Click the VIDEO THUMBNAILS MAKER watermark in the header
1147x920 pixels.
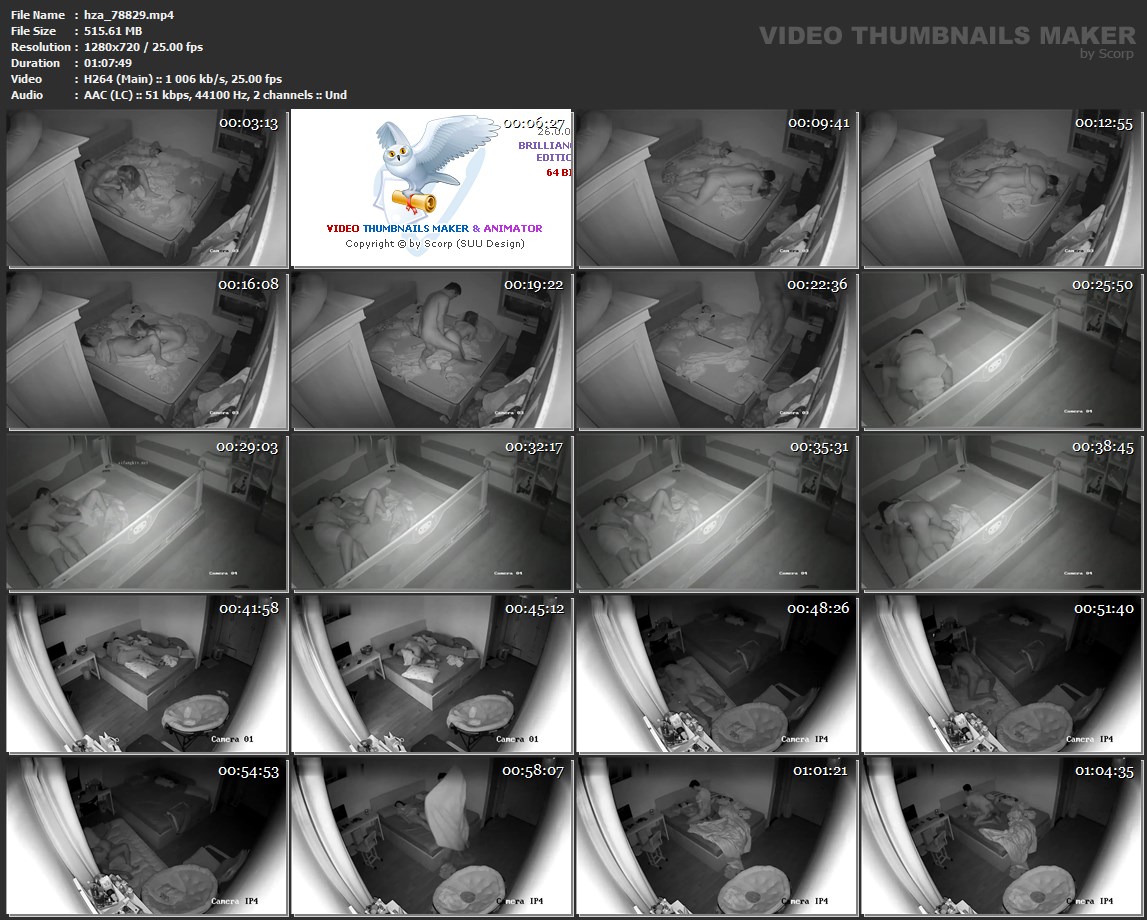[946, 36]
